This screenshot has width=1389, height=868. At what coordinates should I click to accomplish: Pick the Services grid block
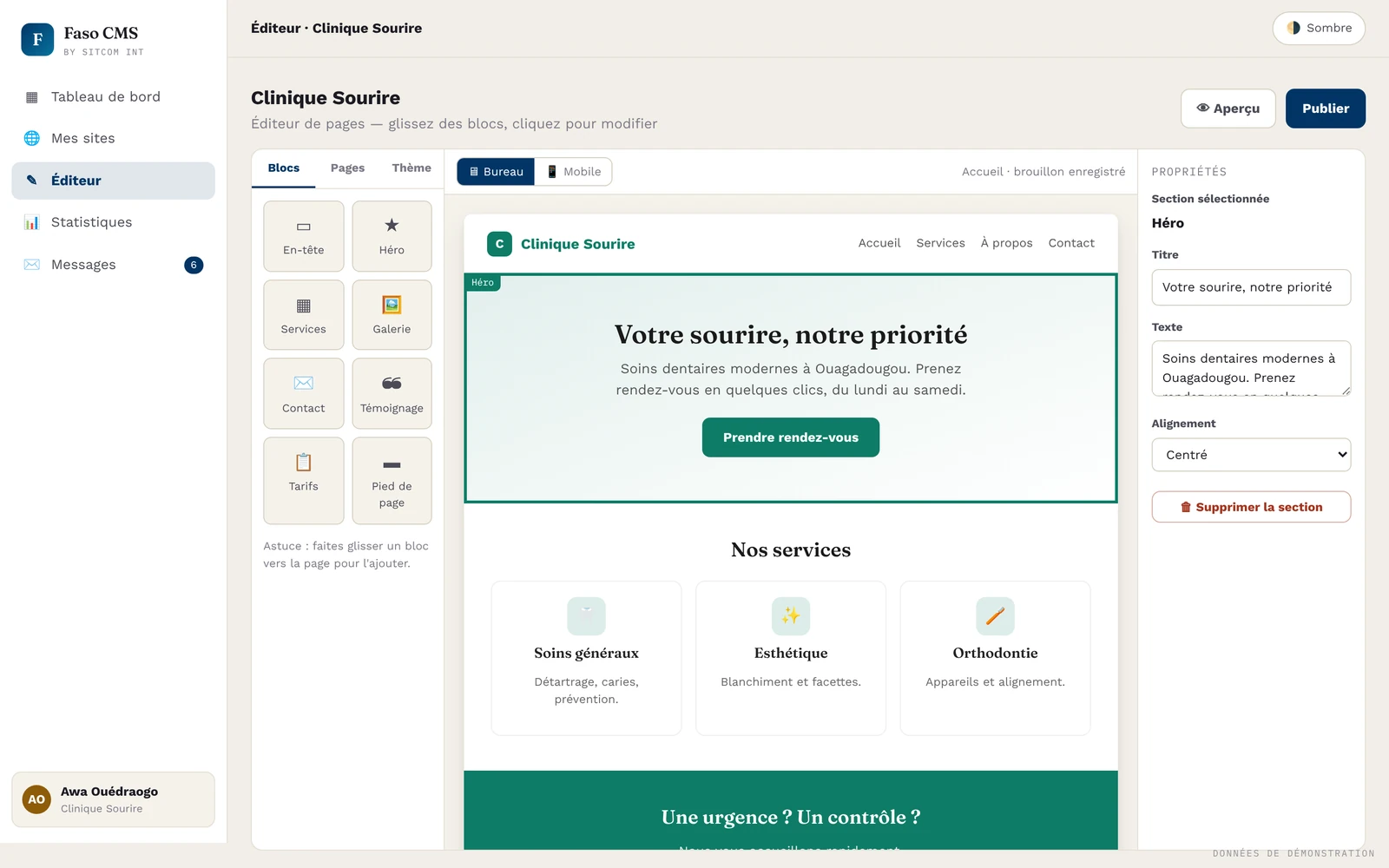pyautogui.click(x=304, y=315)
